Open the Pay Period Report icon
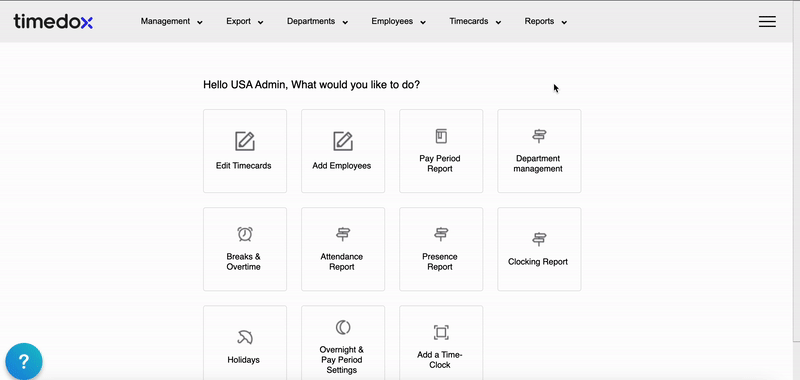Image resolution: width=800 pixels, height=380 pixels. point(441,136)
